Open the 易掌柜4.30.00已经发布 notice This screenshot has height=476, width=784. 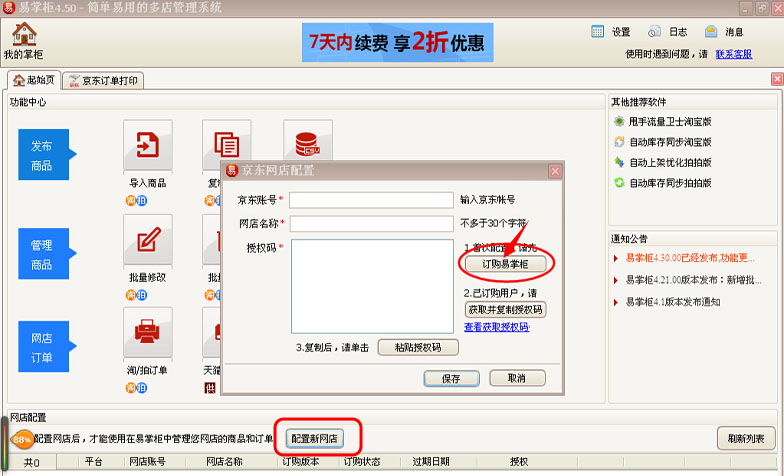click(x=690, y=258)
